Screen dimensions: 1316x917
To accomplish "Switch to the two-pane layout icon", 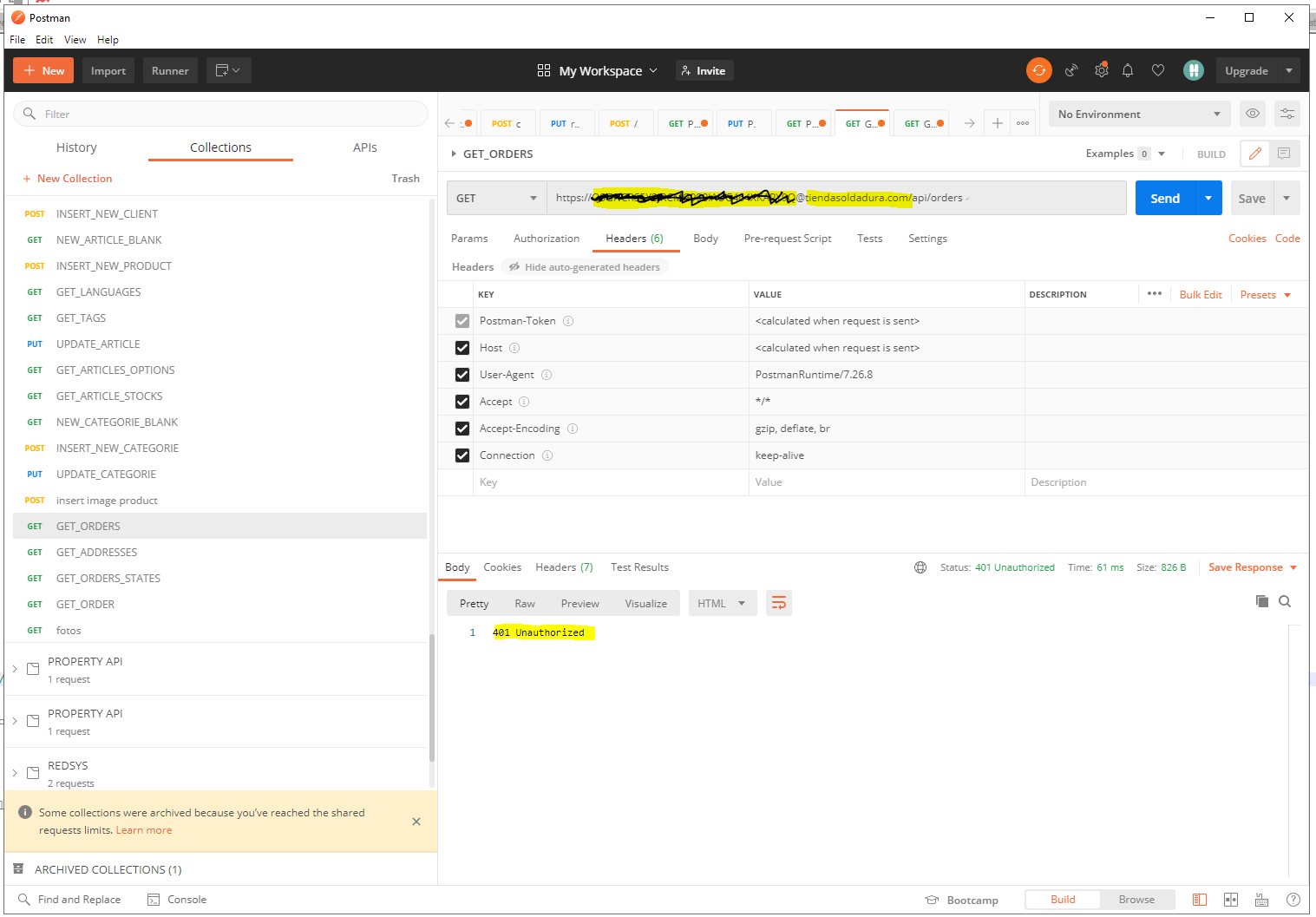I will [x=1231, y=900].
